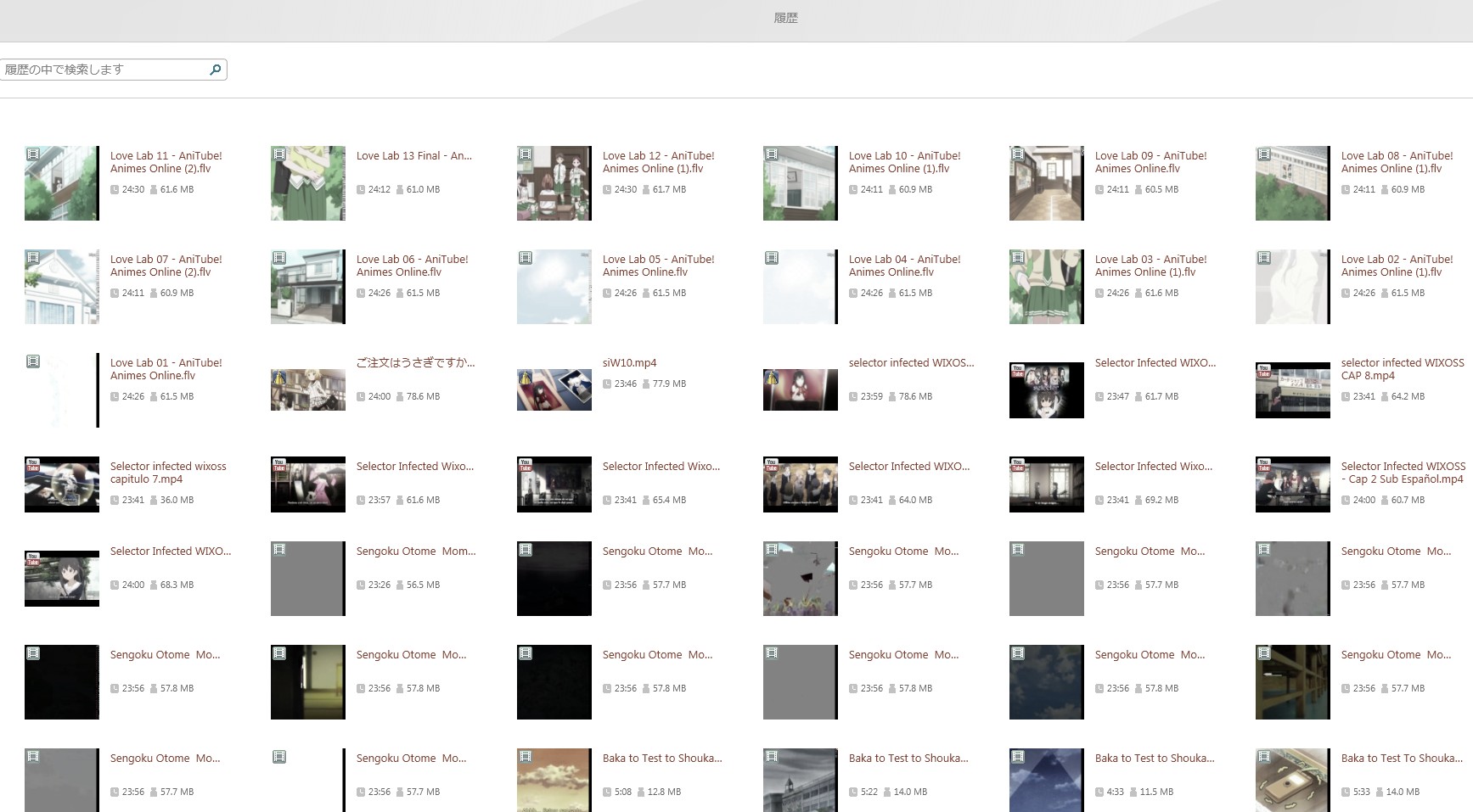Click the clock icon beside duration 5:08
The width and height of the screenshot is (1473, 812).
tap(607, 792)
